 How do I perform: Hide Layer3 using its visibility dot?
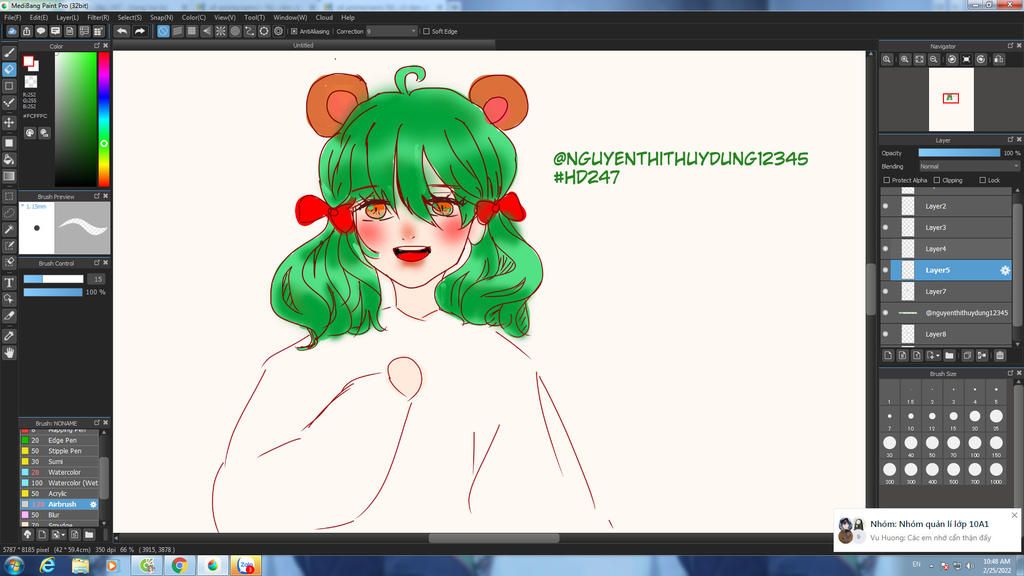(x=886, y=227)
